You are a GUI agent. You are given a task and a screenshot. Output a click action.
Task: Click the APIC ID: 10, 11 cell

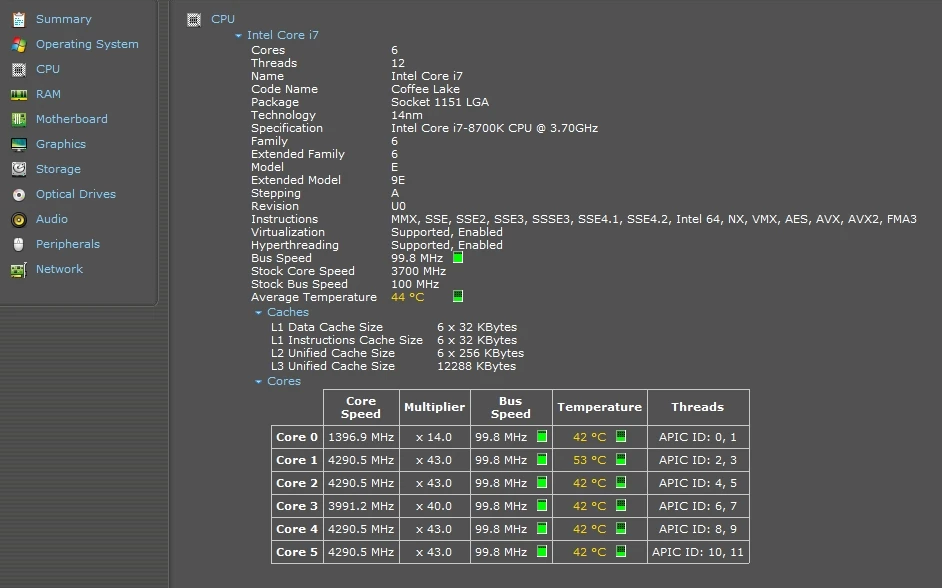click(697, 552)
